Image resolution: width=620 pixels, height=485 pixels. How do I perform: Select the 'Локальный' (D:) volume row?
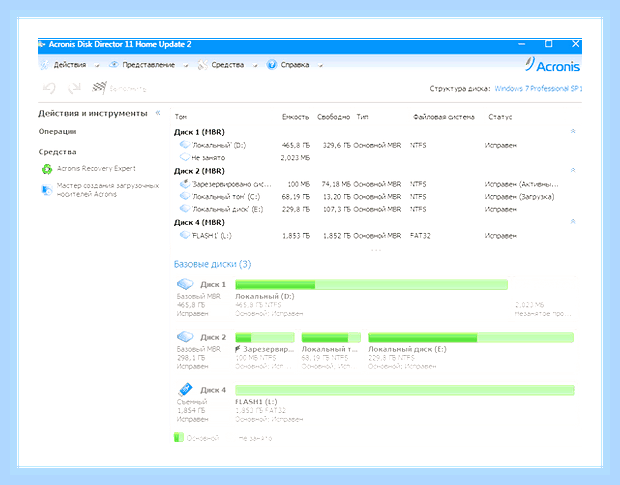pos(374,145)
